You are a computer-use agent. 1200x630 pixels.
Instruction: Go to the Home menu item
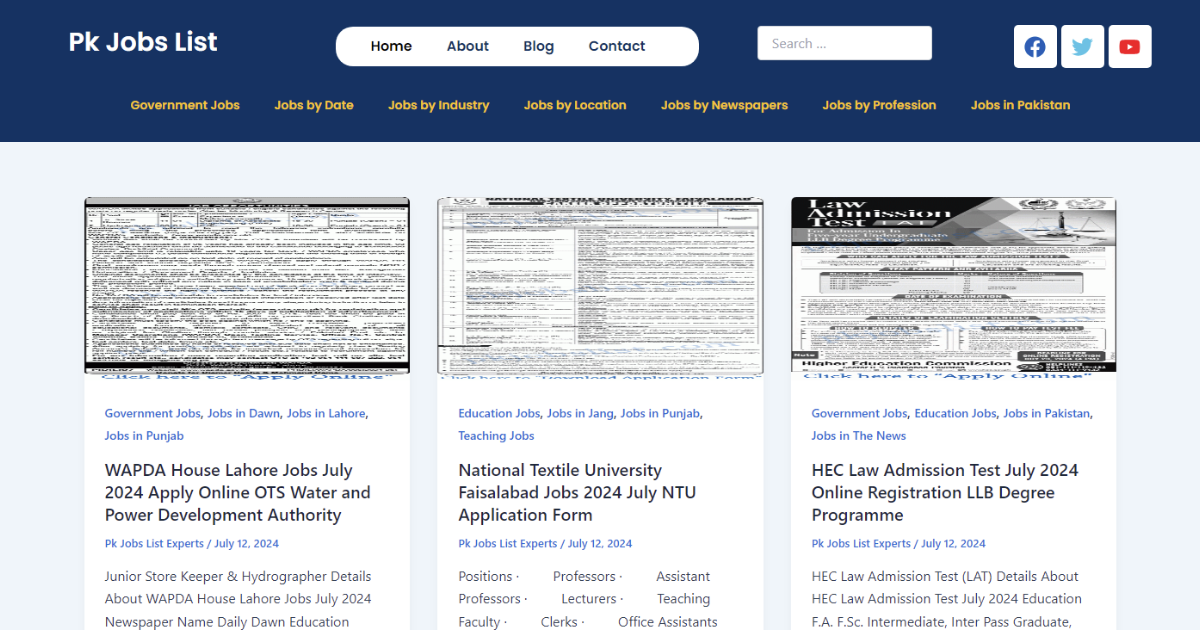pyautogui.click(x=391, y=46)
